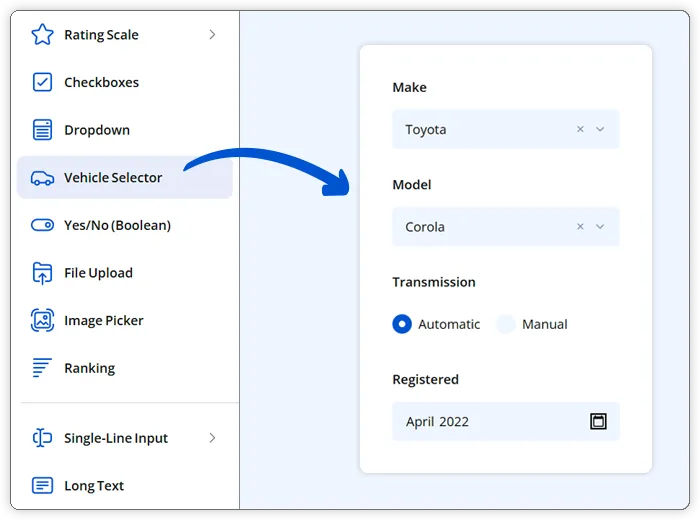
Task: Expand the Rating Scale submenu chevron
Action: point(212,35)
